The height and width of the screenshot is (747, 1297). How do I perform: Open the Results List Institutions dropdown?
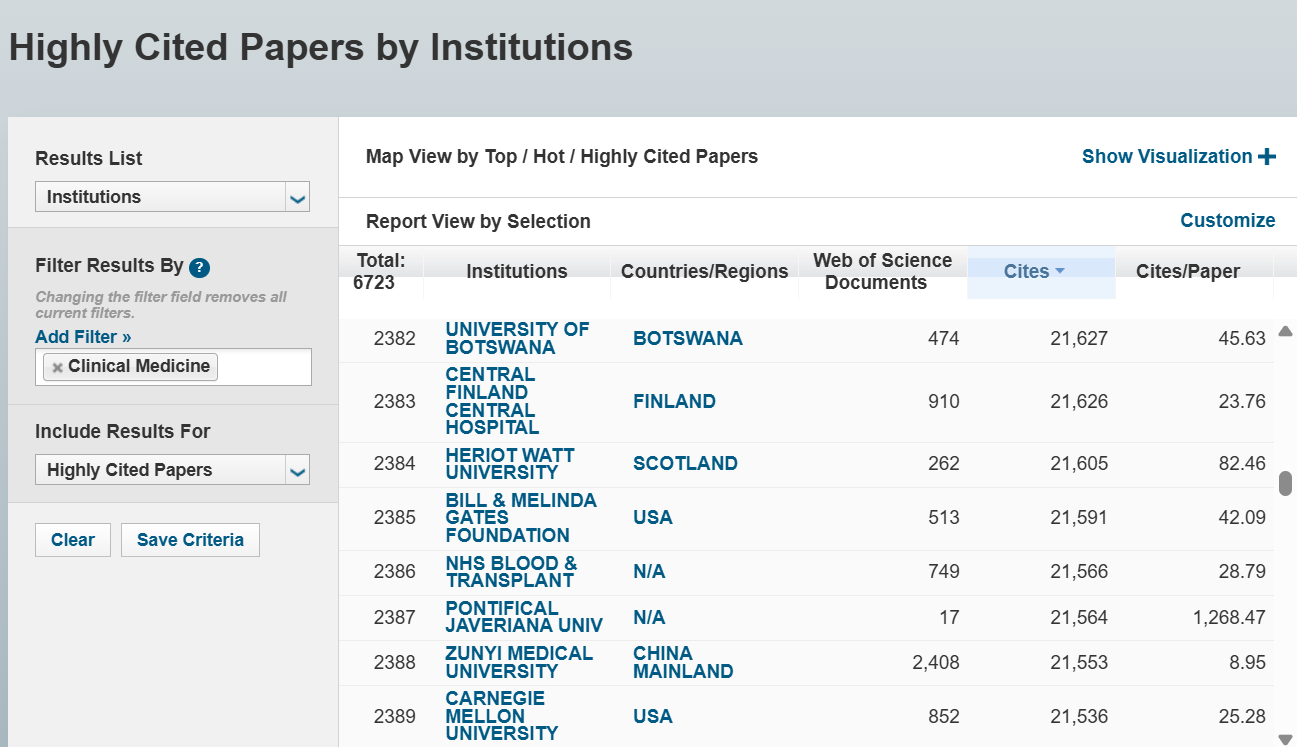click(x=172, y=197)
